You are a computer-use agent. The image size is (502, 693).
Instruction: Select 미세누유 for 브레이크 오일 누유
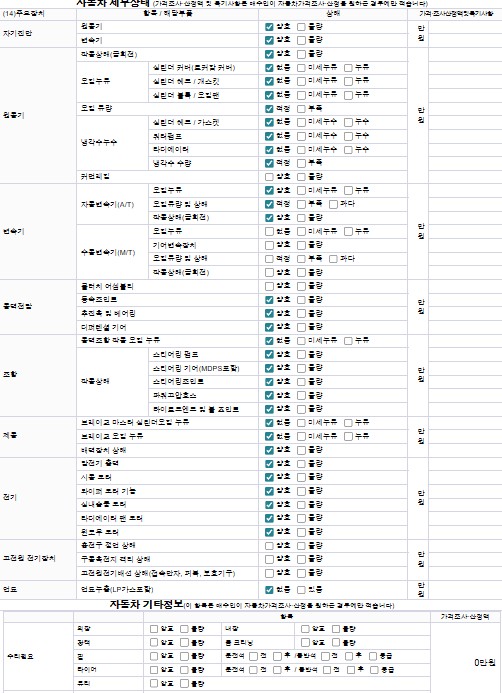(301, 437)
